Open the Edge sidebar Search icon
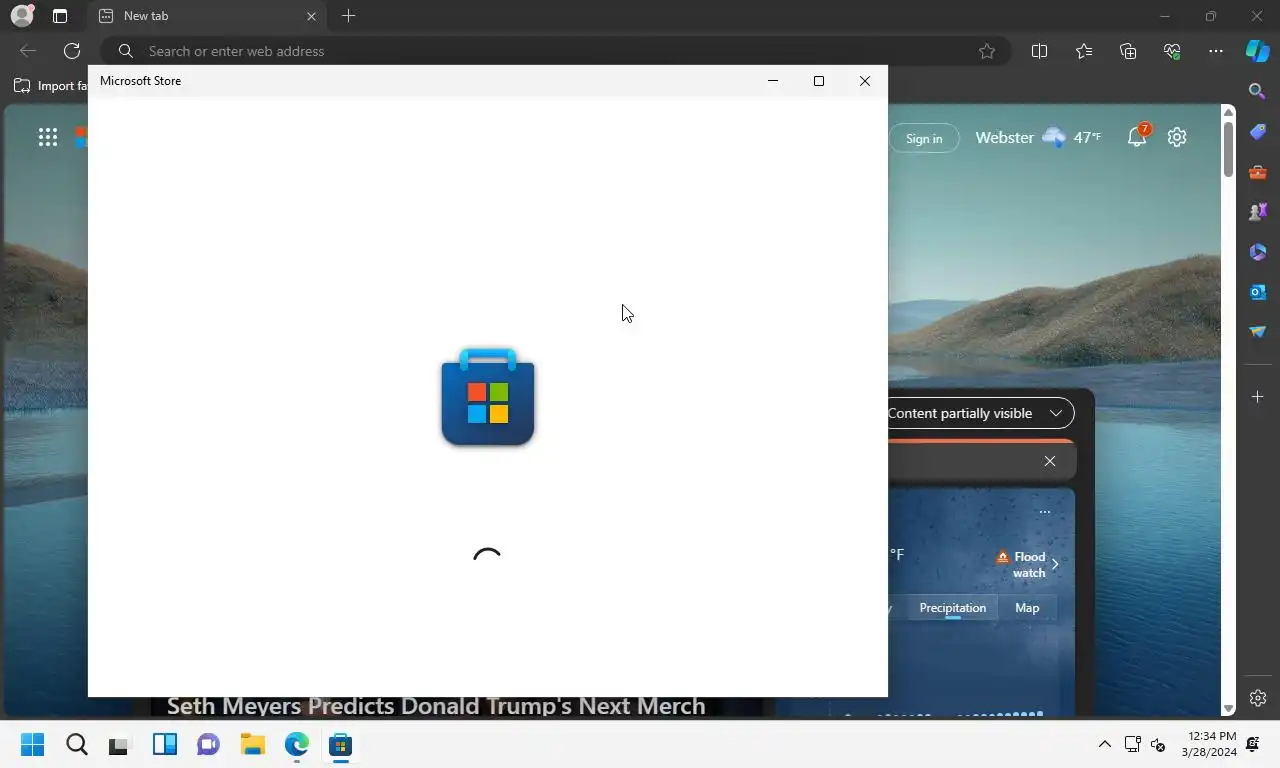 tap(1258, 91)
